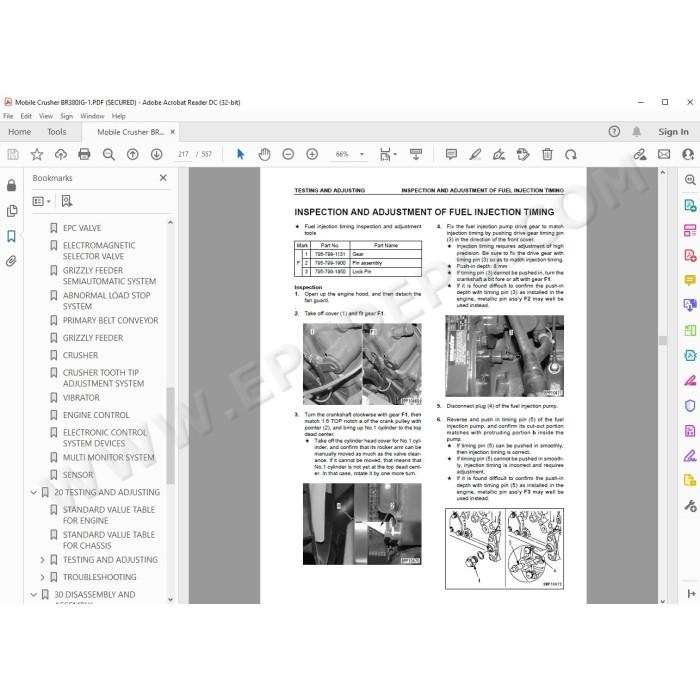Open Export PDF tool in right pane
Image resolution: width=700 pixels, height=700 pixels.
point(690,205)
